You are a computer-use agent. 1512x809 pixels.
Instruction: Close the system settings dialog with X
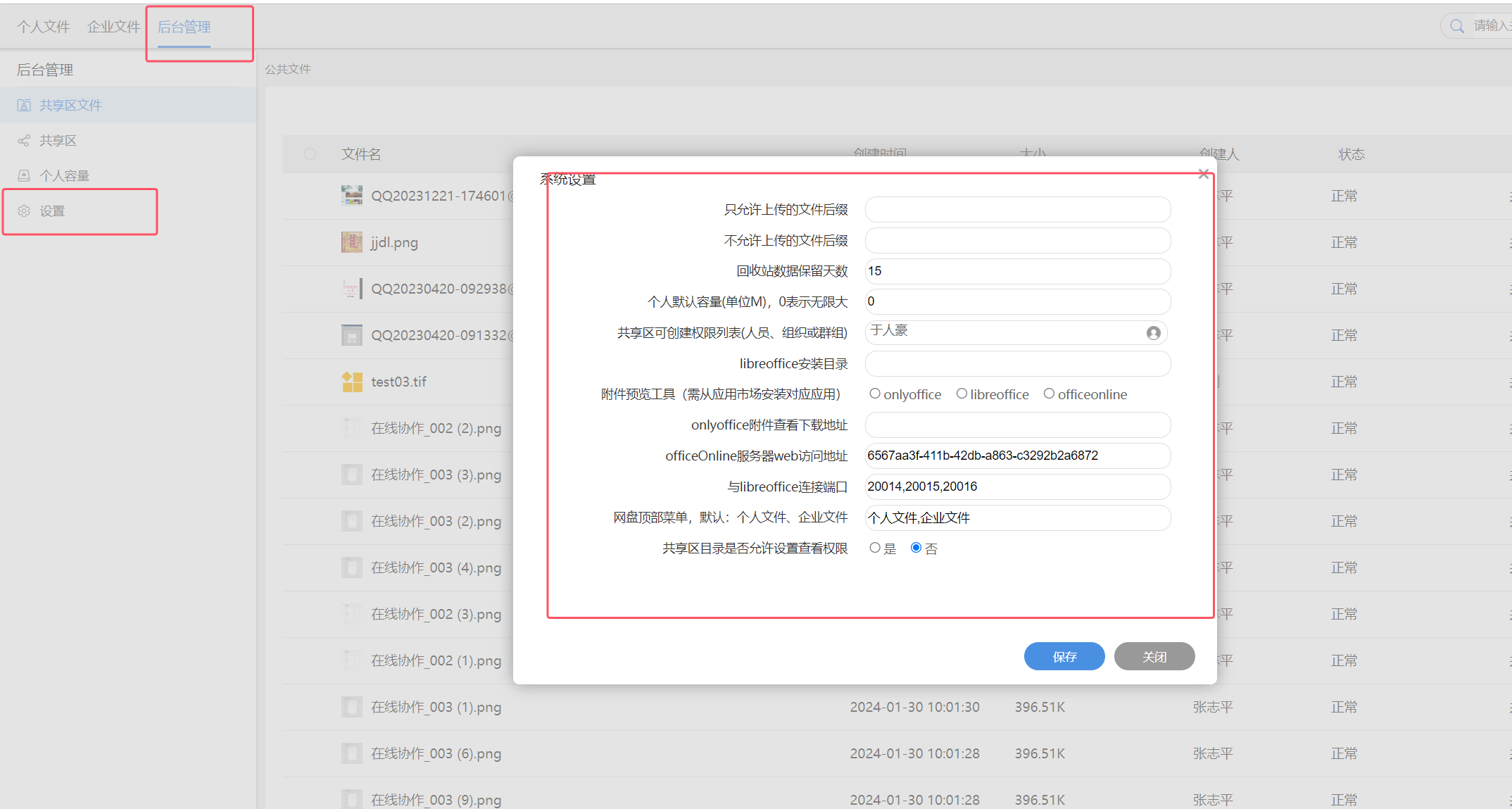tap(1204, 174)
